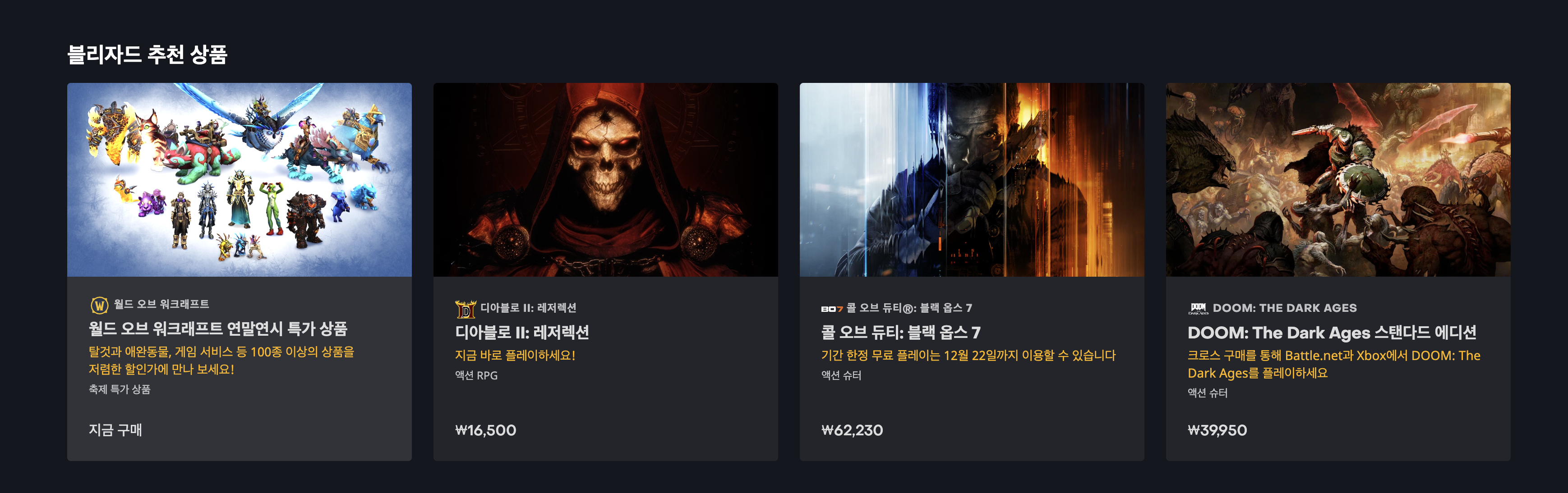This screenshot has height=493, width=1568.
Task: Select the ₩16,500 price for Diablo II
Action: (x=486, y=430)
